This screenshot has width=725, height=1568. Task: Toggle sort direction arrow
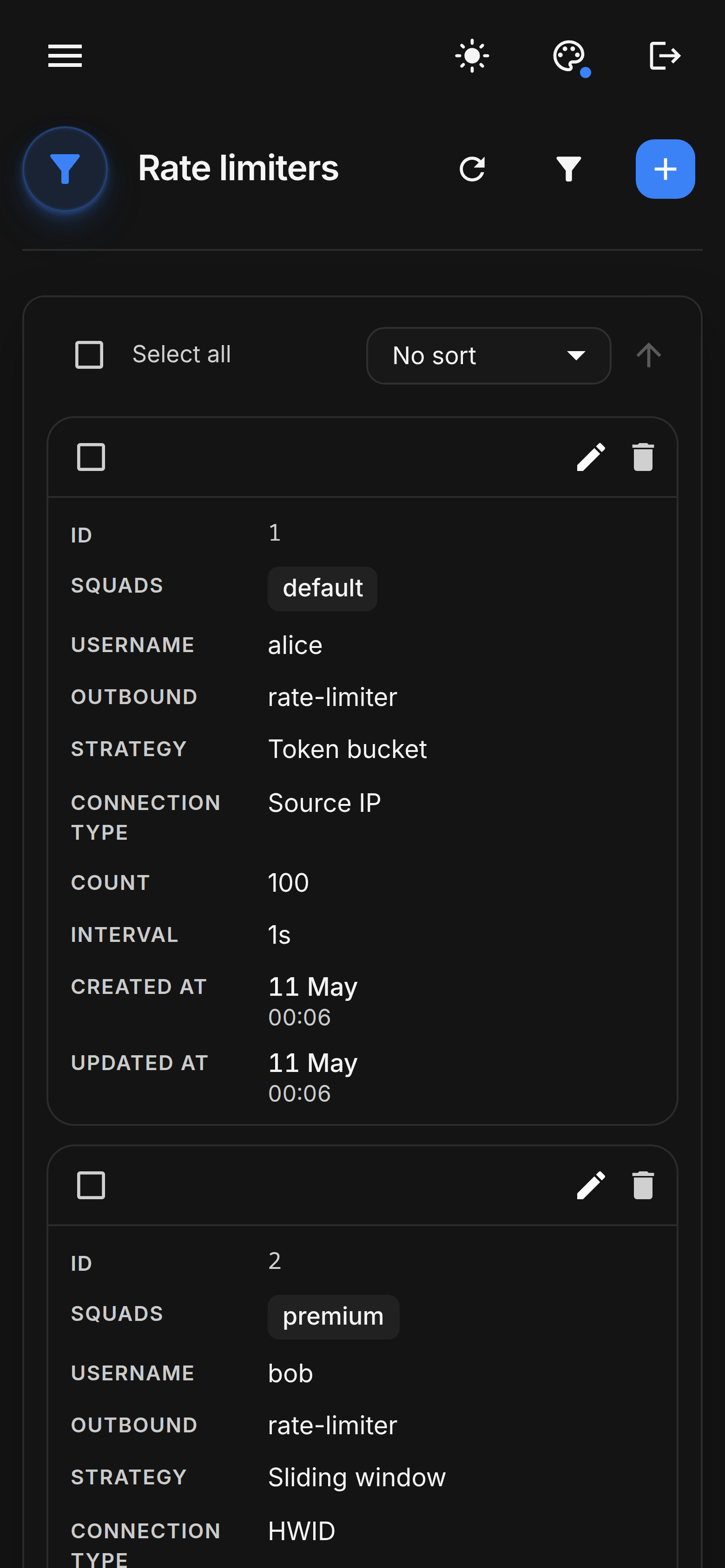649,355
